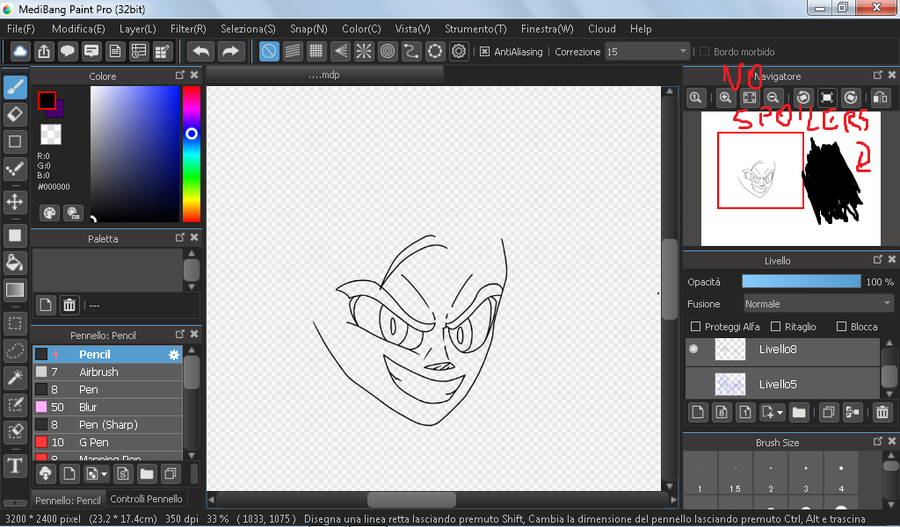Open the Strumento(T) menu
The image size is (900, 527).
tap(475, 29)
